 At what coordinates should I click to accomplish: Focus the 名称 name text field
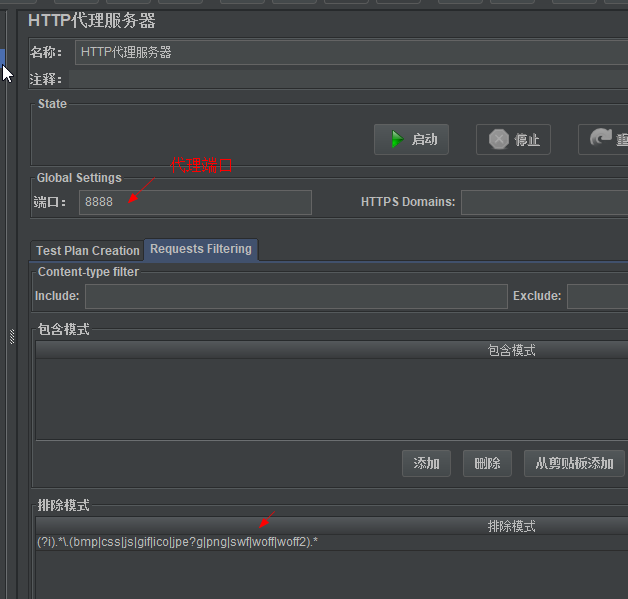click(350, 52)
